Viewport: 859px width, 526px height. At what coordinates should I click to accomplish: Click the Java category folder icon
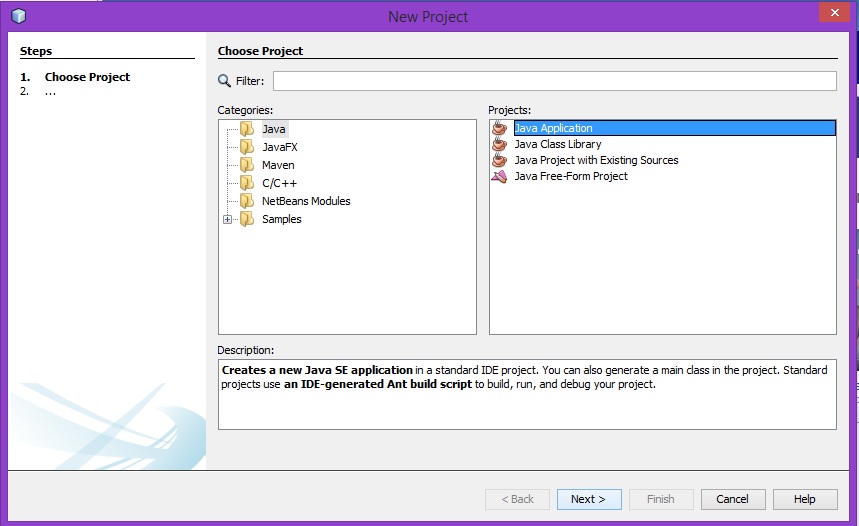click(246, 129)
